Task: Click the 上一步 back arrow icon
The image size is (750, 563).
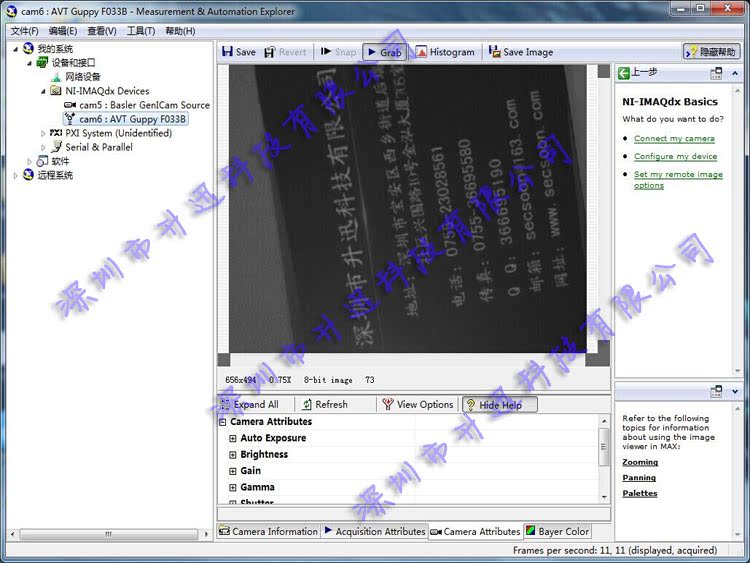Action: (x=623, y=73)
